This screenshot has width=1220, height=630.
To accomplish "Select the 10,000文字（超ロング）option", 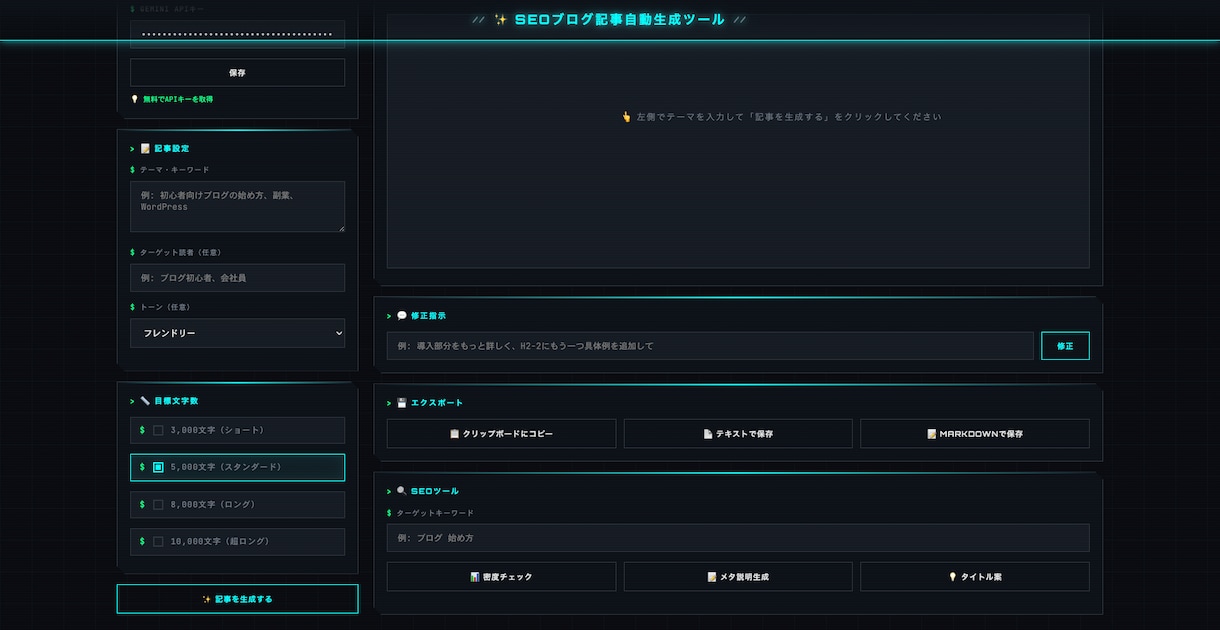I will coord(237,542).
